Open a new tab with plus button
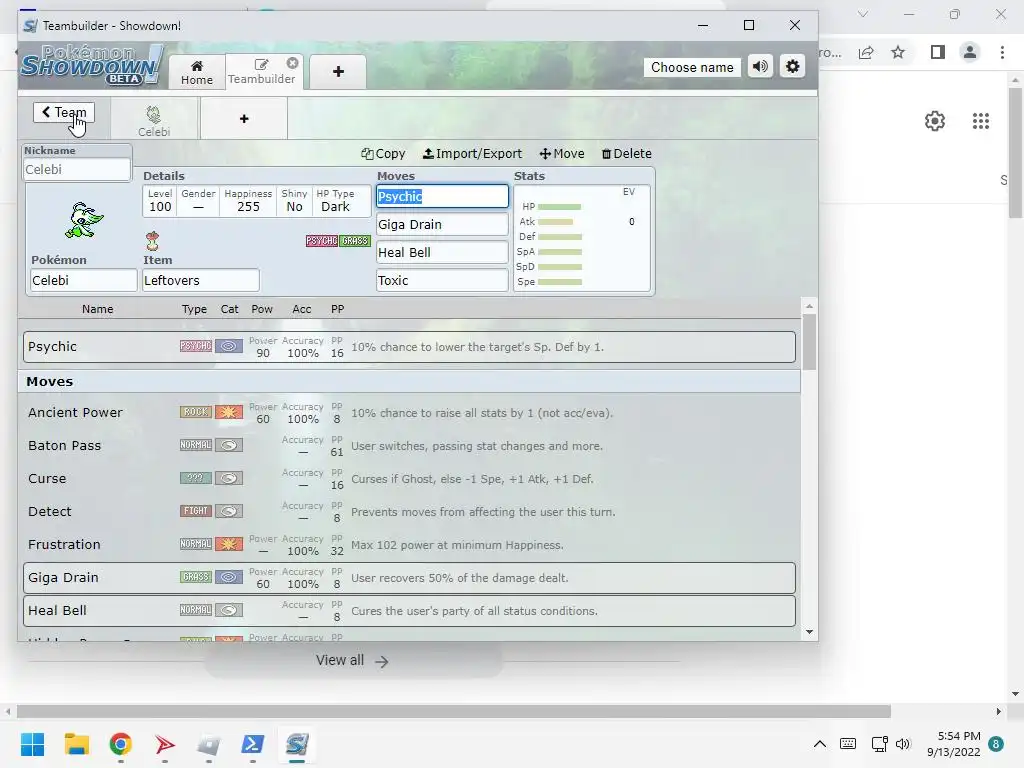 338,72
